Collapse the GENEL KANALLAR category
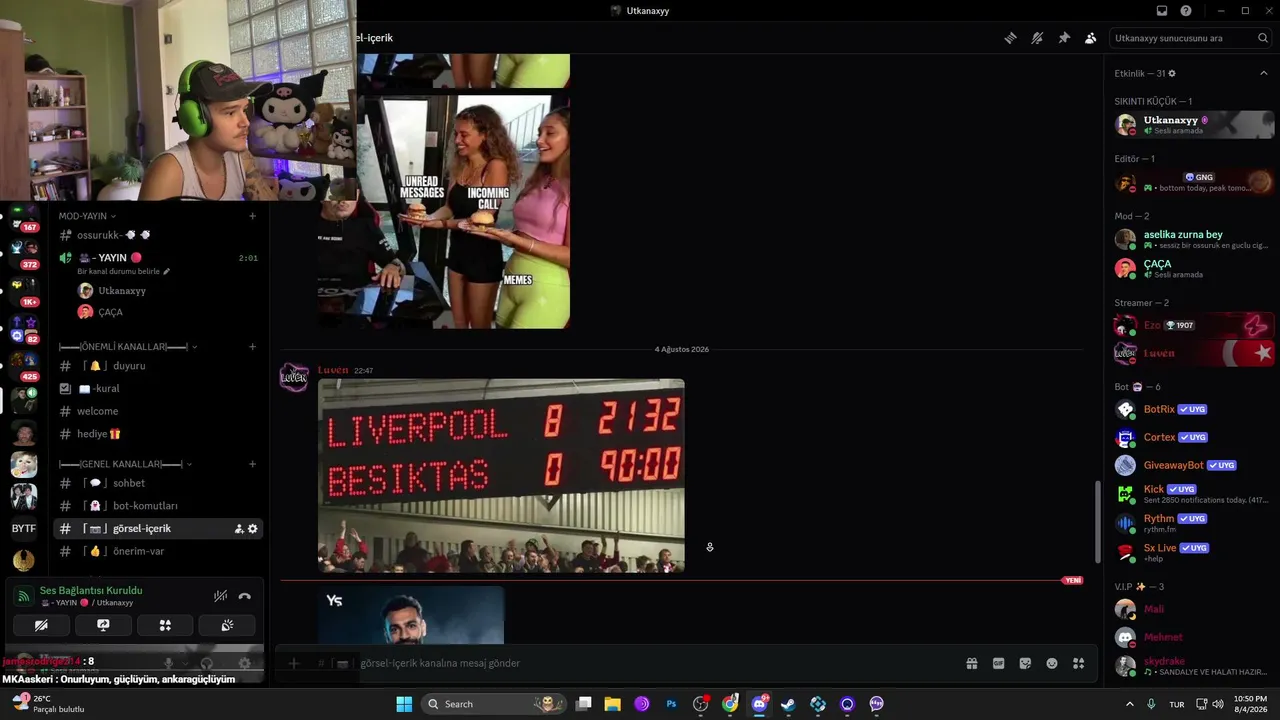The width and height of the screenshot is (1280, 720). click(x=125, y=464)
